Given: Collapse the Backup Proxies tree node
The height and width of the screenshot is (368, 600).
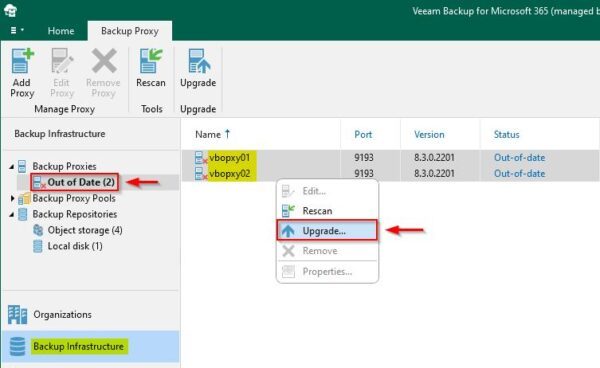Looking at the screenshot, I should pyautogui.click(x=11, y=166).
